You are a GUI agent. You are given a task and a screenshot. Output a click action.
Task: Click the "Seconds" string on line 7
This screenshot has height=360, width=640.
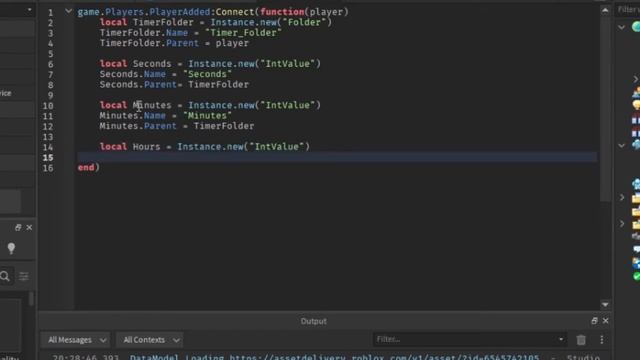207,74
